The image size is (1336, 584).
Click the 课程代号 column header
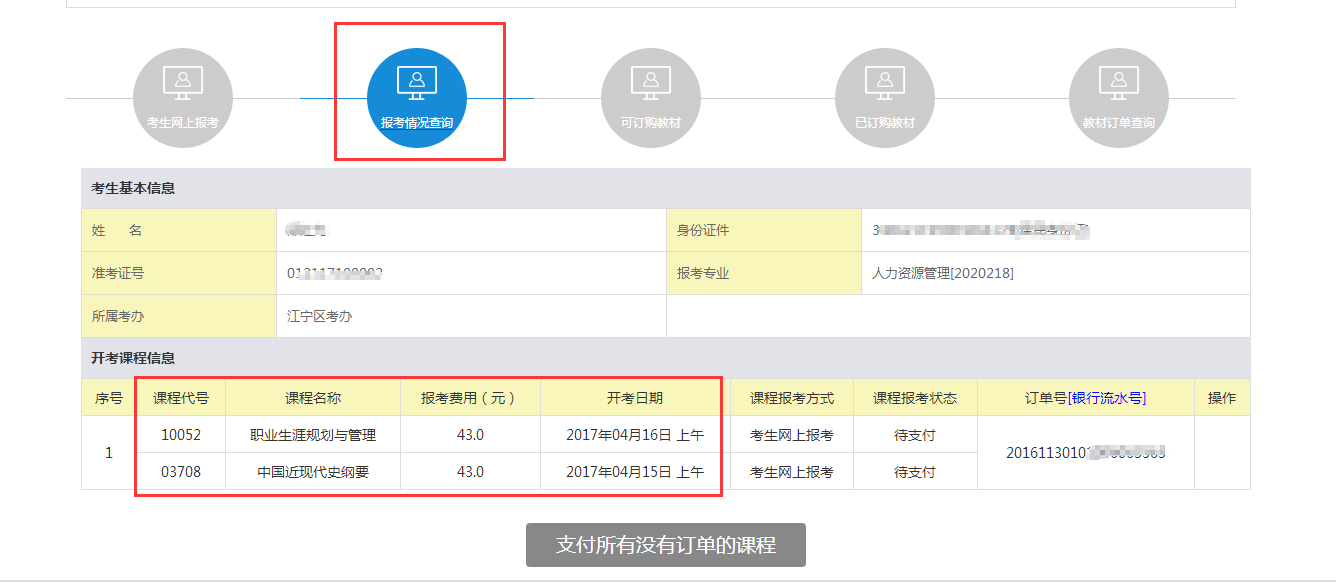[181, 398]
